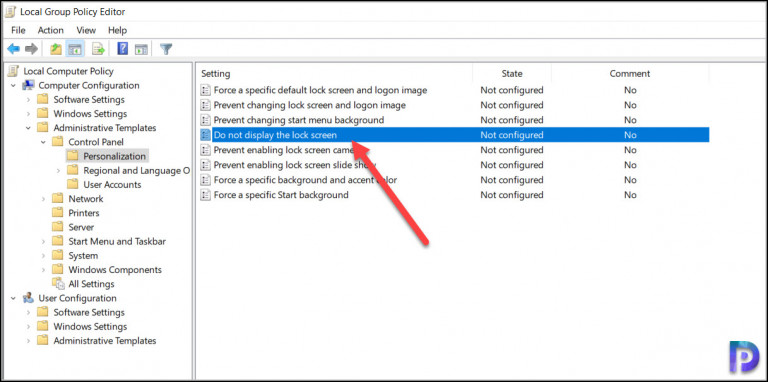Collapse the Computer Configuration node

click(13, 86)
